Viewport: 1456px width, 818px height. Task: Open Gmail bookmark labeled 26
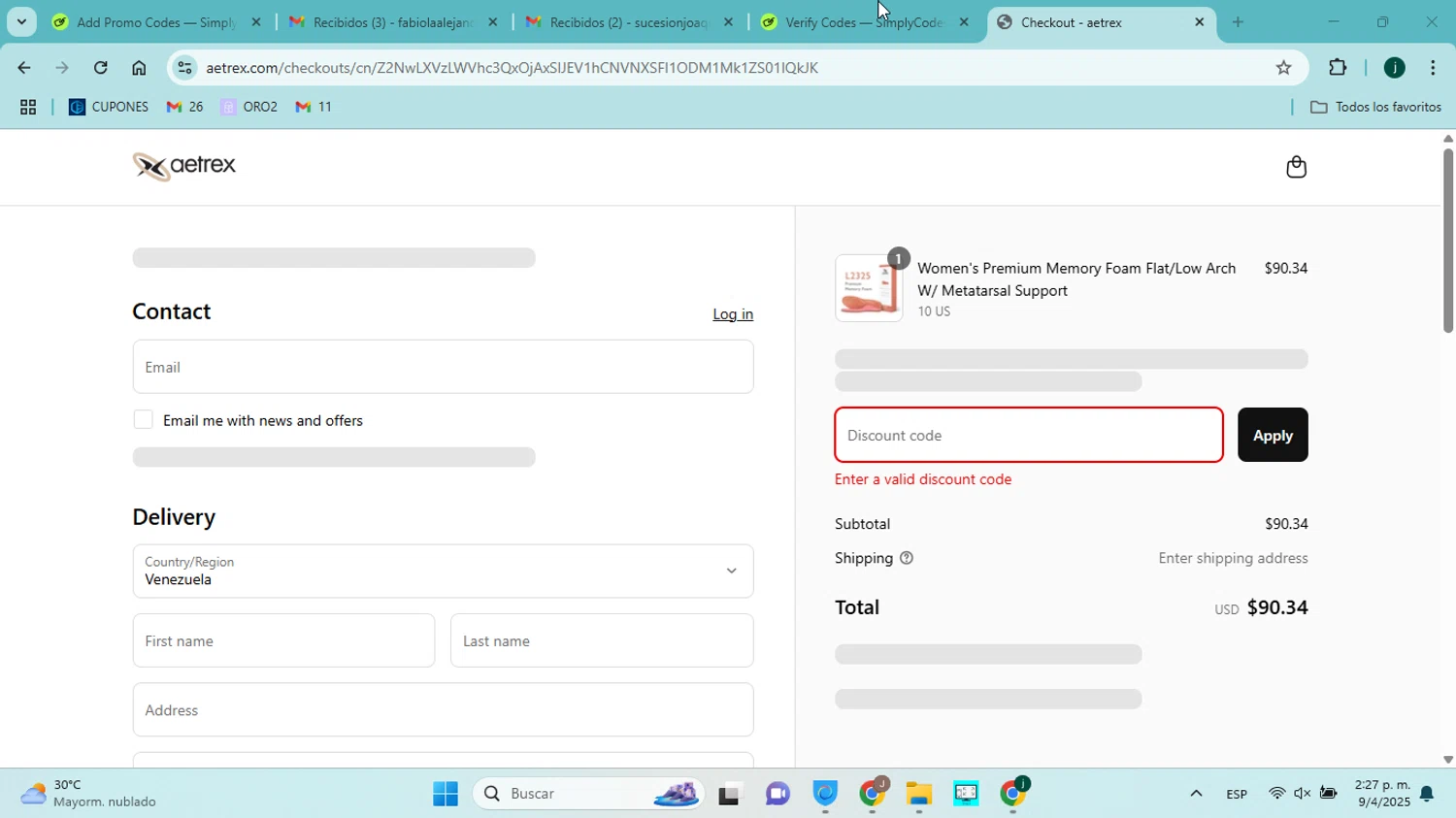point(184,108)
